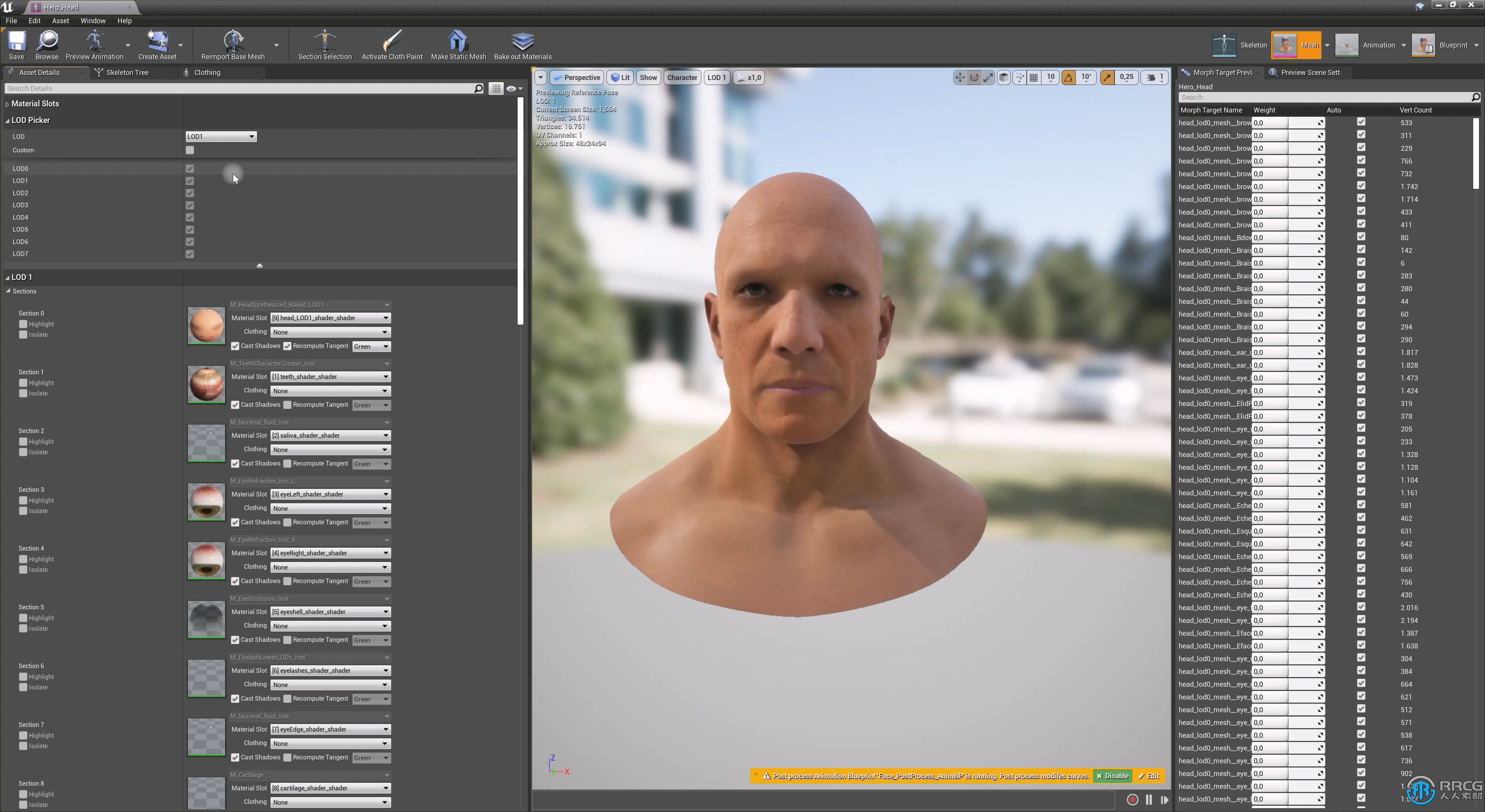
Task: Toggle Isolate for Section 1
Action: [x=23, y=393]
